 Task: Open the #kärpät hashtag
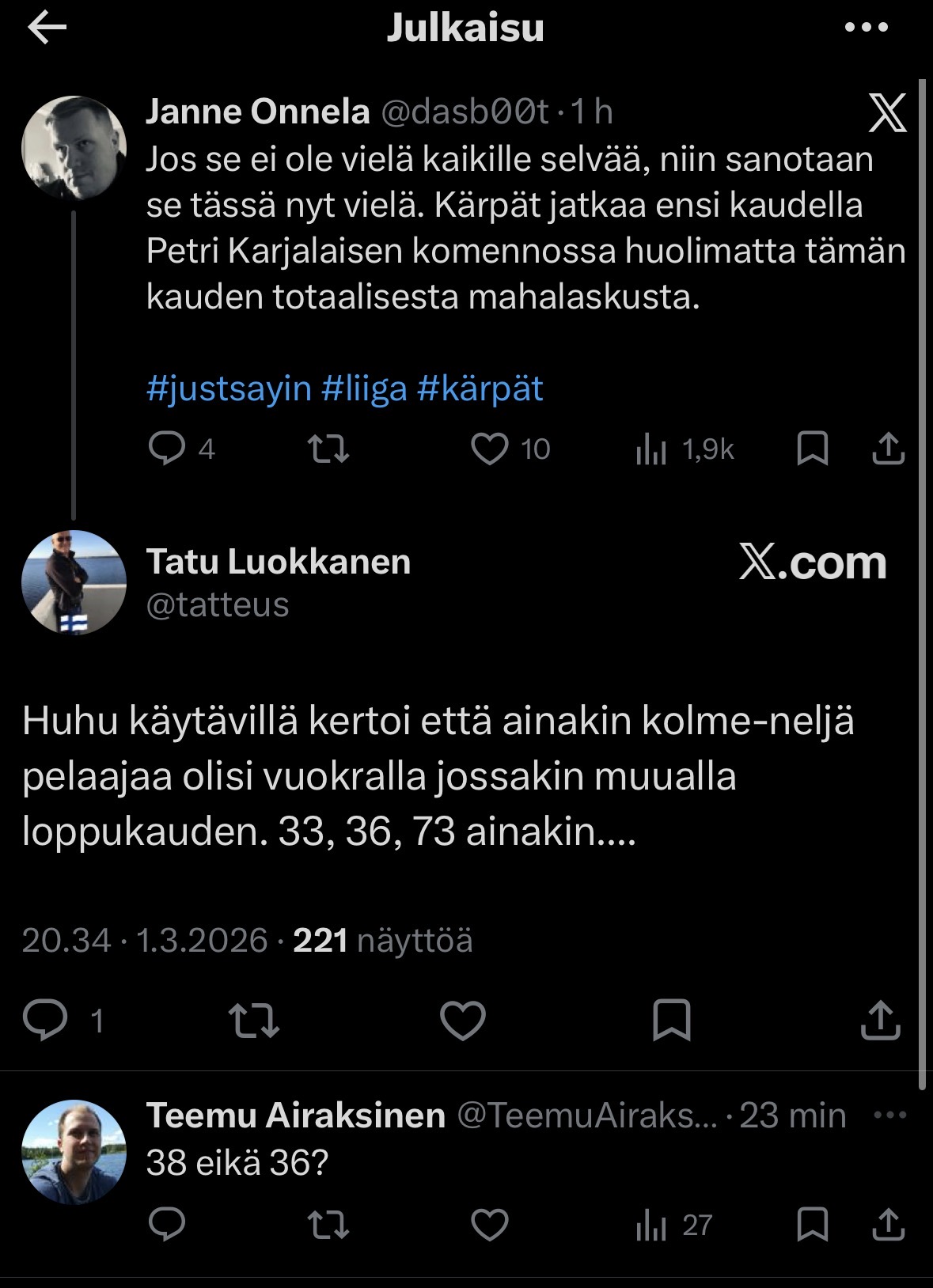point(480,389)
